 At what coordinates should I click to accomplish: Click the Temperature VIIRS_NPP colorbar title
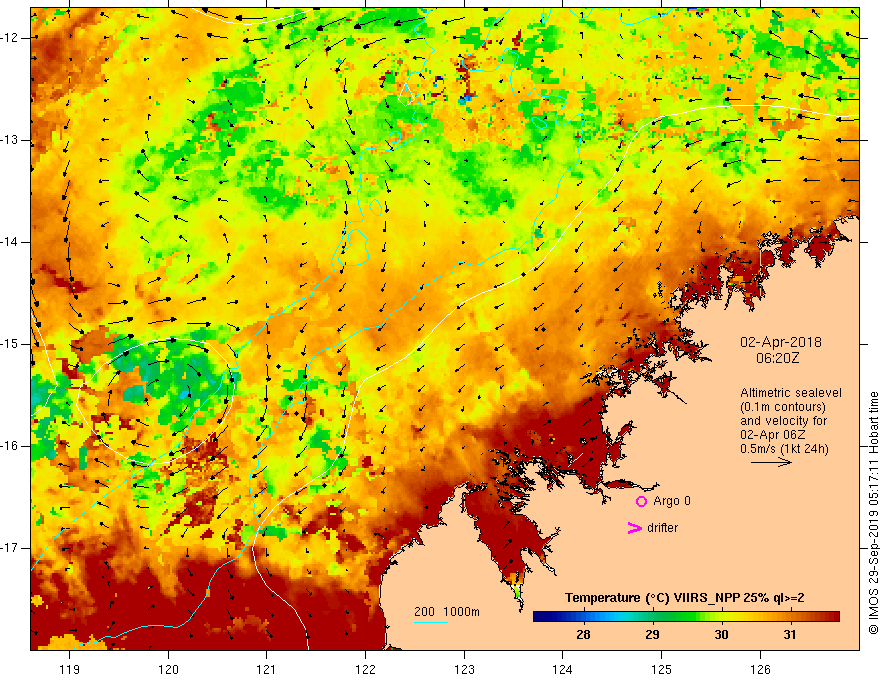(685, 598)
